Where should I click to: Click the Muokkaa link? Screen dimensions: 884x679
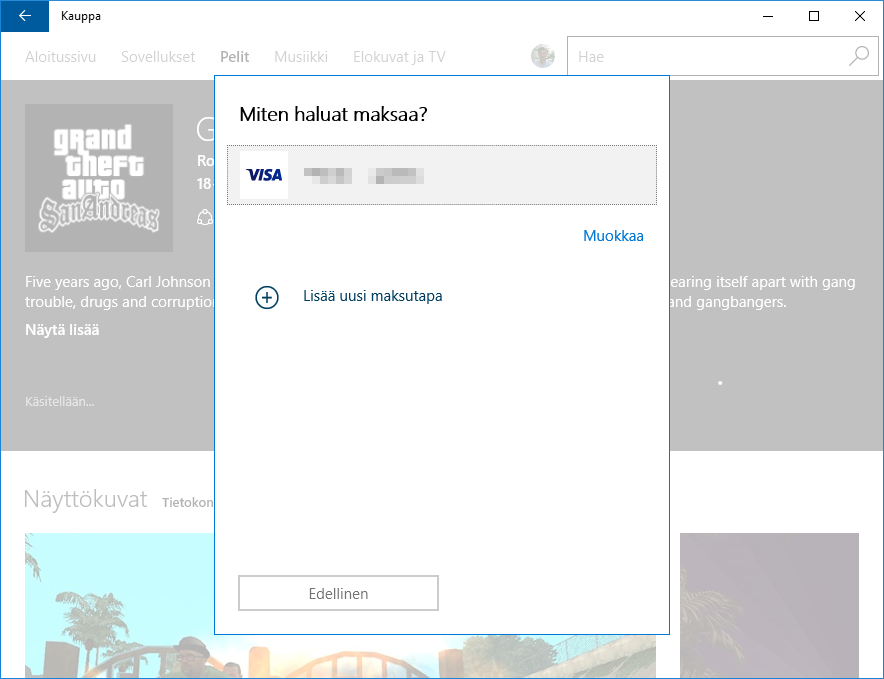[x=613, y=237]
